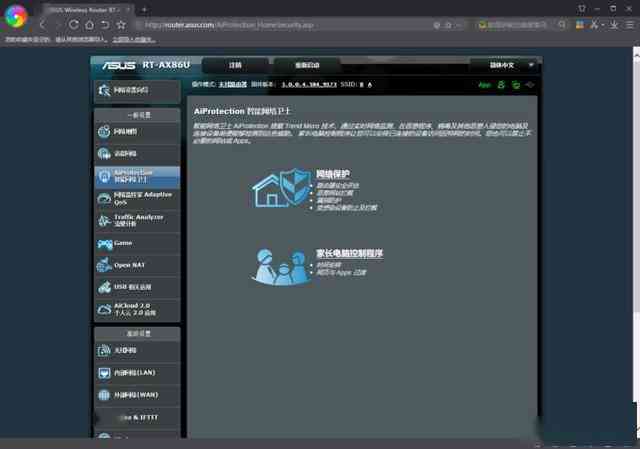This screenshot has width=640, height=449.
Task: Open USB Application in the sidebar
Action: coord(137,287)
